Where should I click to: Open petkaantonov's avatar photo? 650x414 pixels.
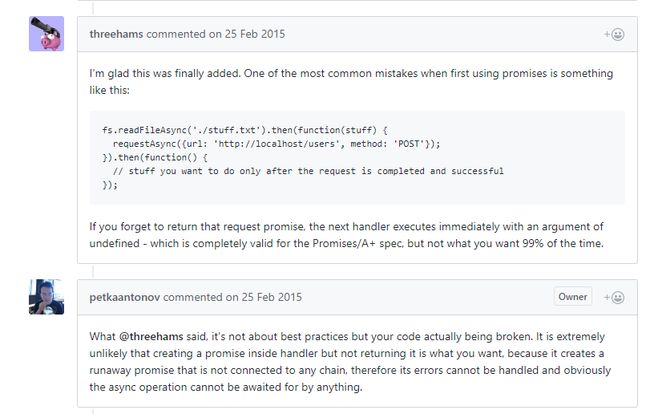pyautogui.click(x=46, y=297)
